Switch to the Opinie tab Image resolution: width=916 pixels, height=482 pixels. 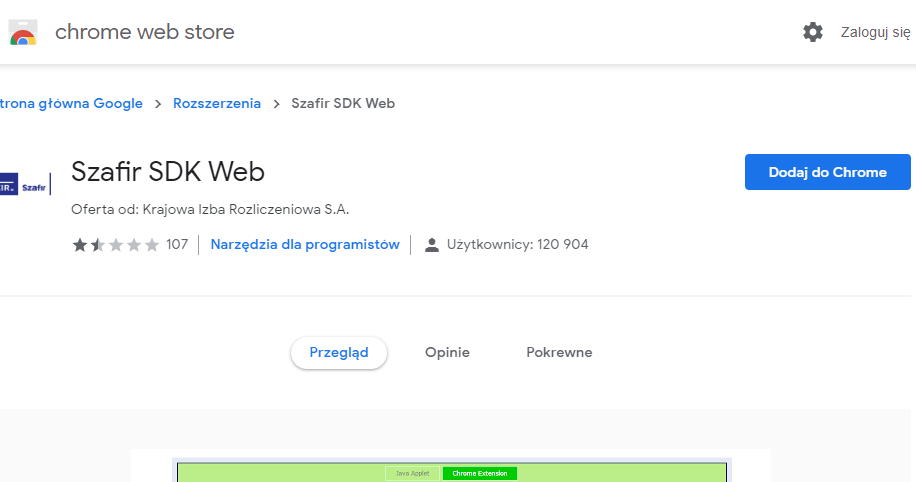pyautogui.click(x=447, y=352)
